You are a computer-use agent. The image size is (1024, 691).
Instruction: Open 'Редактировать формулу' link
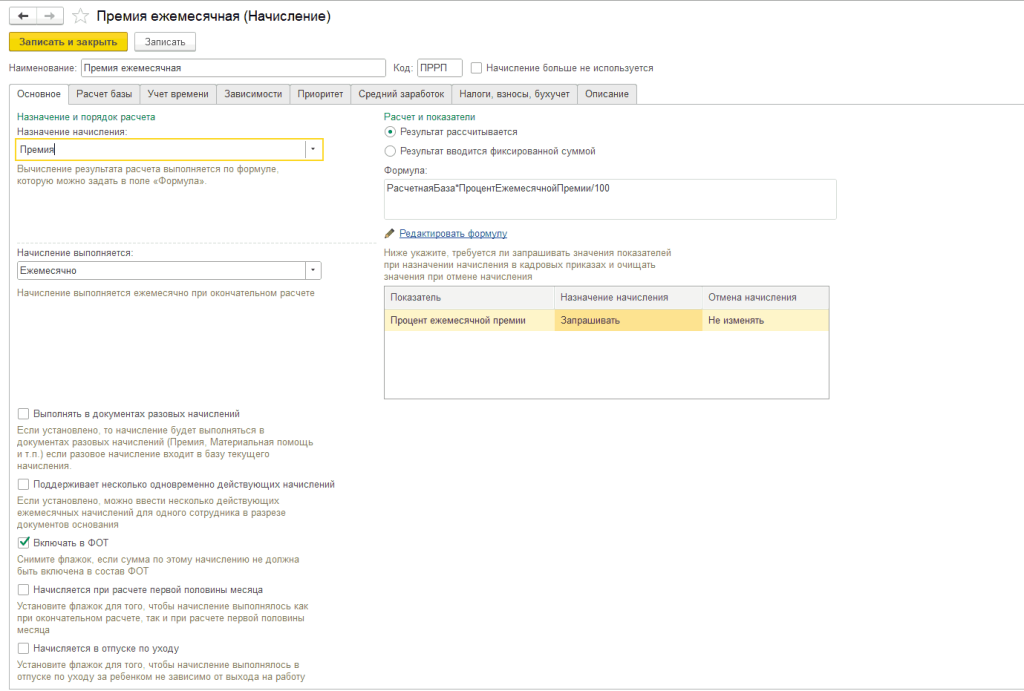(453, 233)
